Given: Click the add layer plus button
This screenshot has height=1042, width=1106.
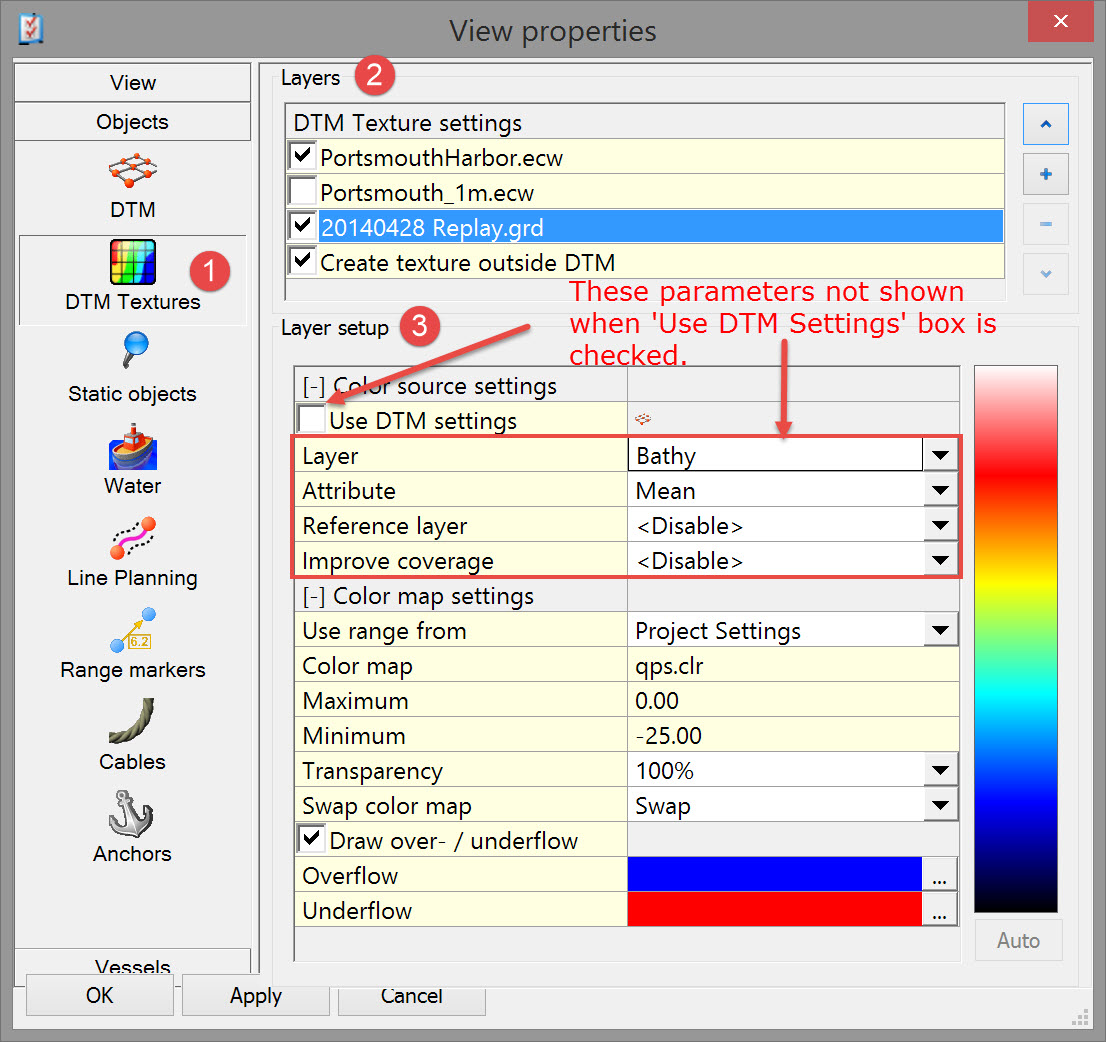Looking at the screenshot, I should (x=1045, y=174).
